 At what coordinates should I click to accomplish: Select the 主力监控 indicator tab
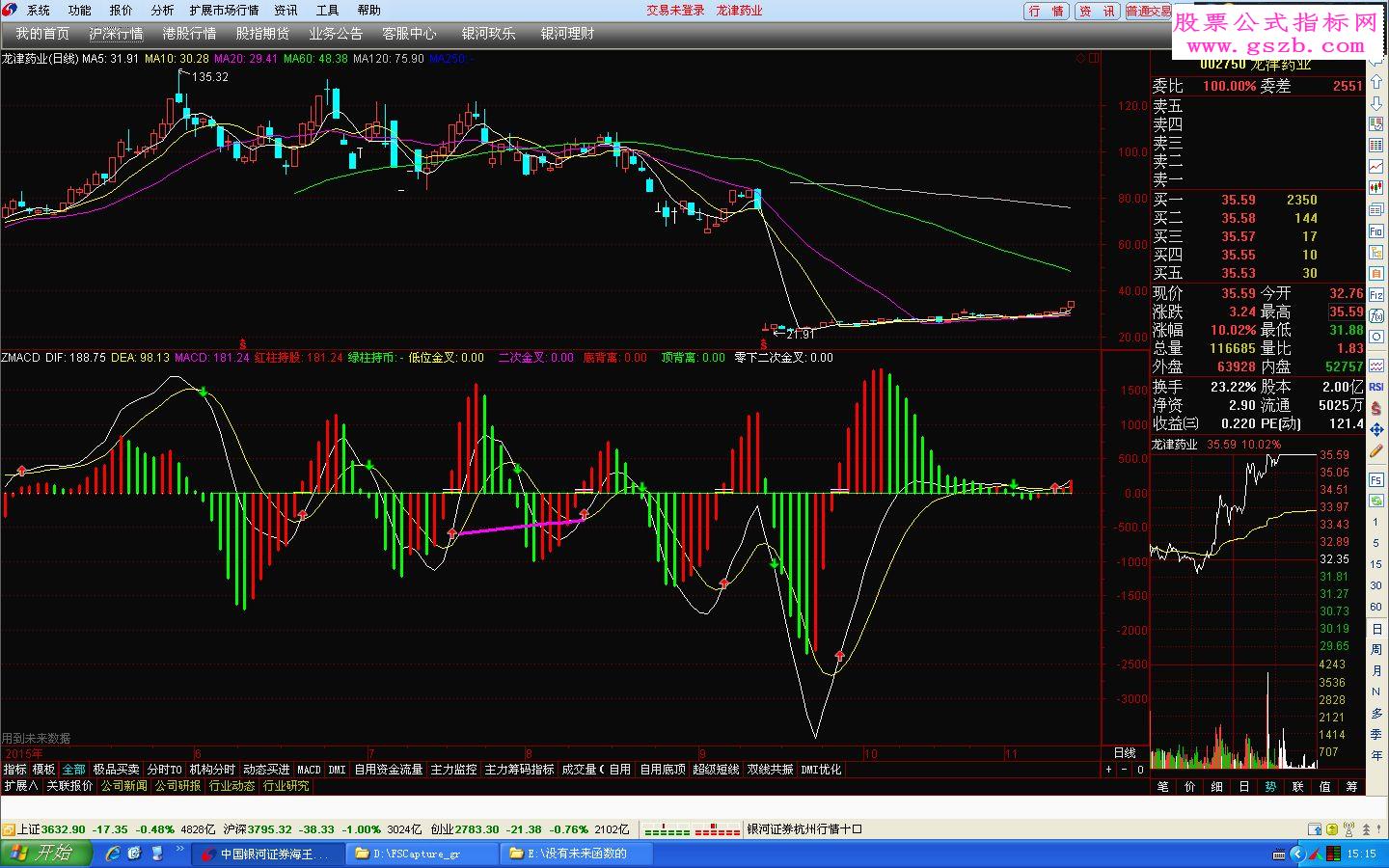pos(454,770)
